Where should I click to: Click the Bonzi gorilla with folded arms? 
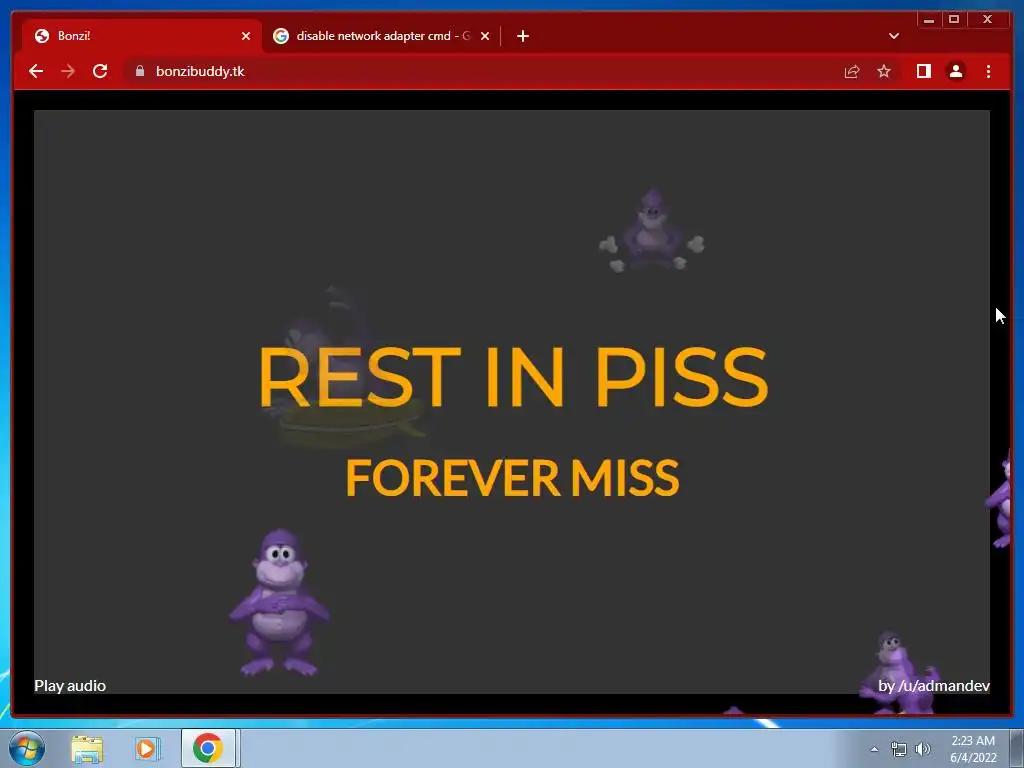click(x=280, y=602)
